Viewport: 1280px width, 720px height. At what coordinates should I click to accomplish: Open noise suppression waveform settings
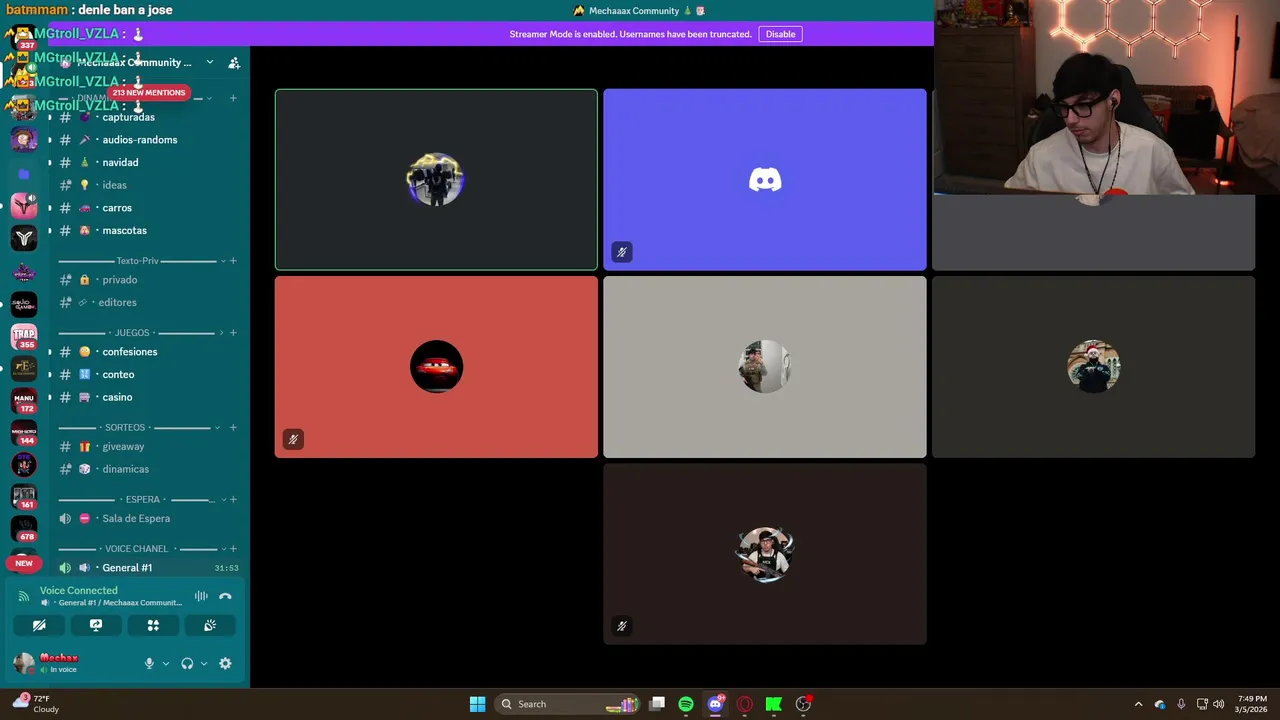(x=201, y=596)
